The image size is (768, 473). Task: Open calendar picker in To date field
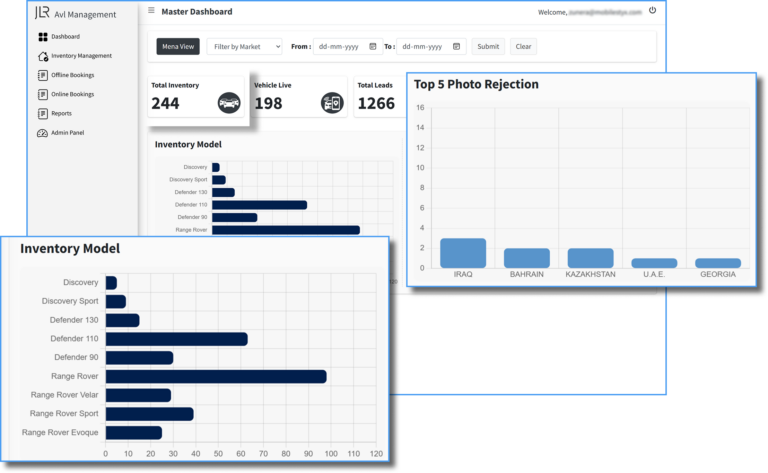tap(456, 46)
